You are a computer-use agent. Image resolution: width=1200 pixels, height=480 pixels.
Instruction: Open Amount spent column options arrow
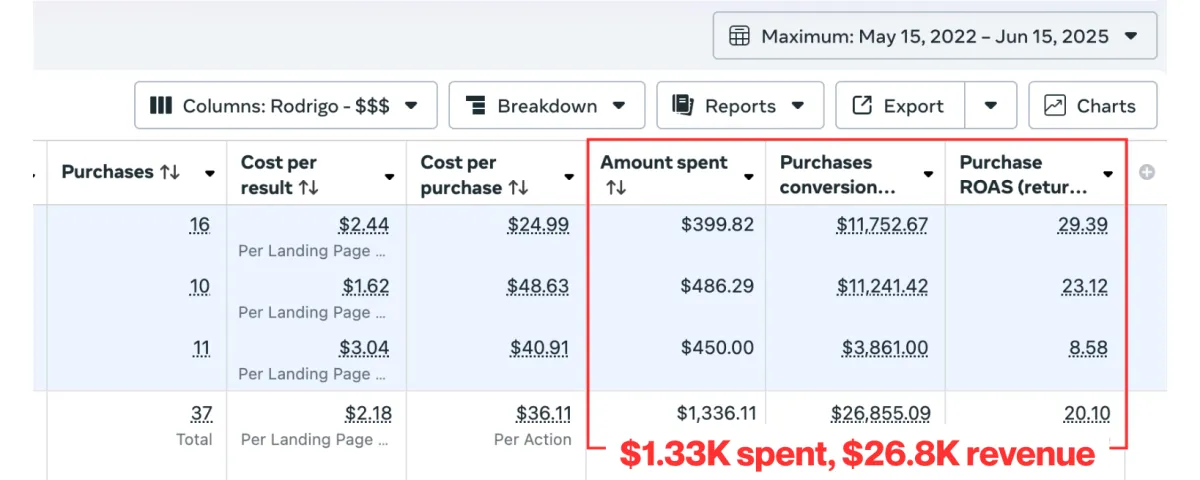pyautogui.click(x=748, y=175)
